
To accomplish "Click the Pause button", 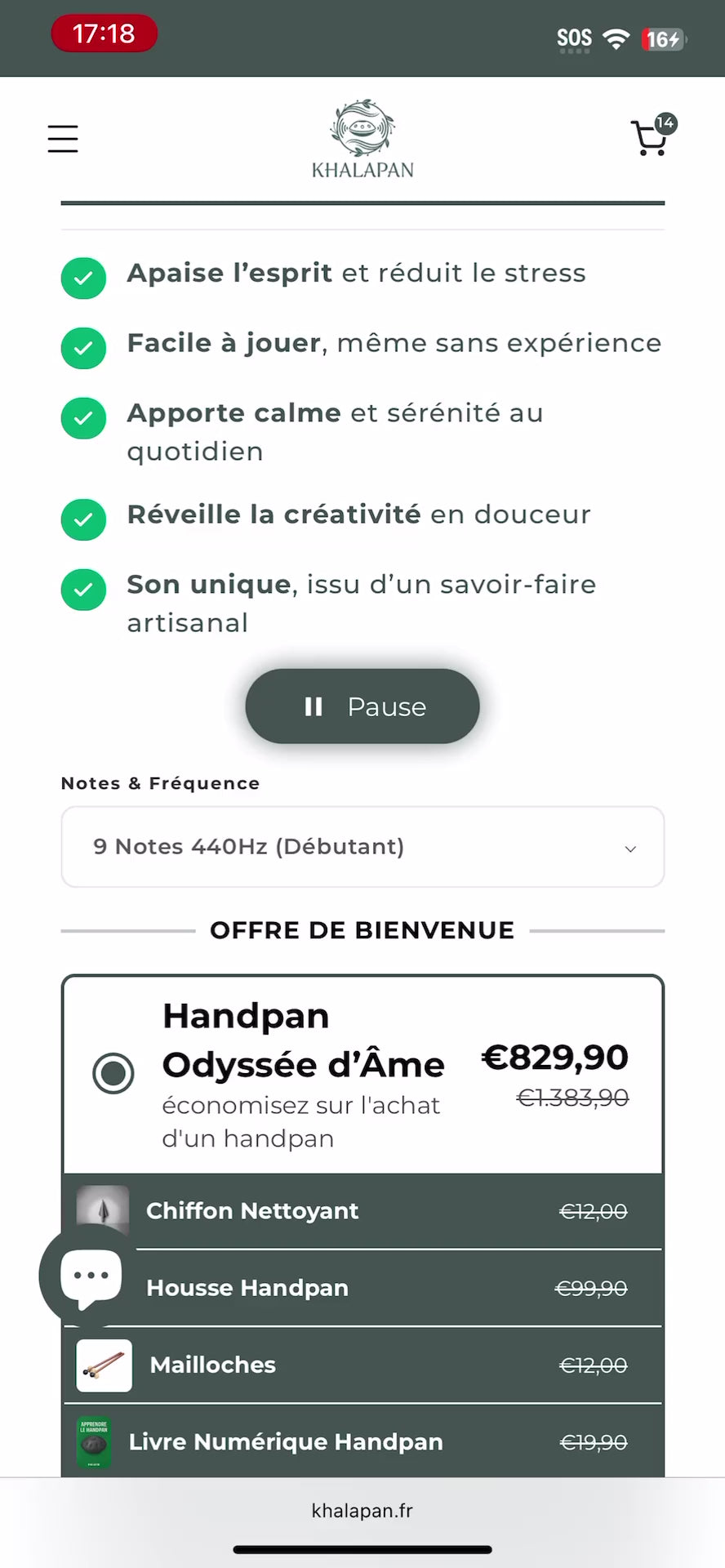I will point(362,706).
